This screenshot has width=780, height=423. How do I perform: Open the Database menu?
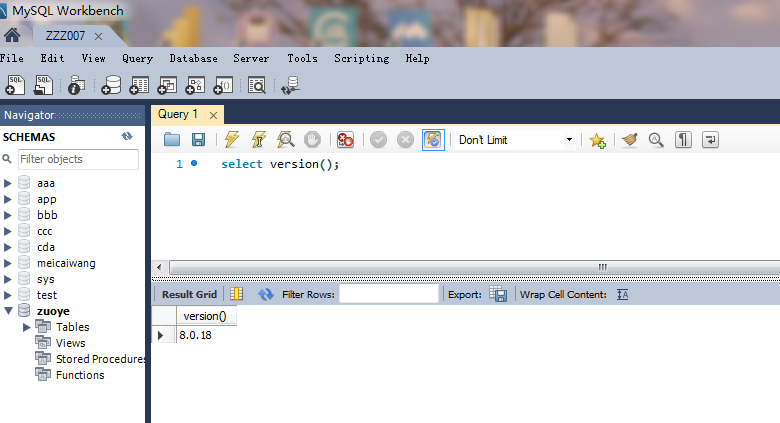click(x=193, y=58)
